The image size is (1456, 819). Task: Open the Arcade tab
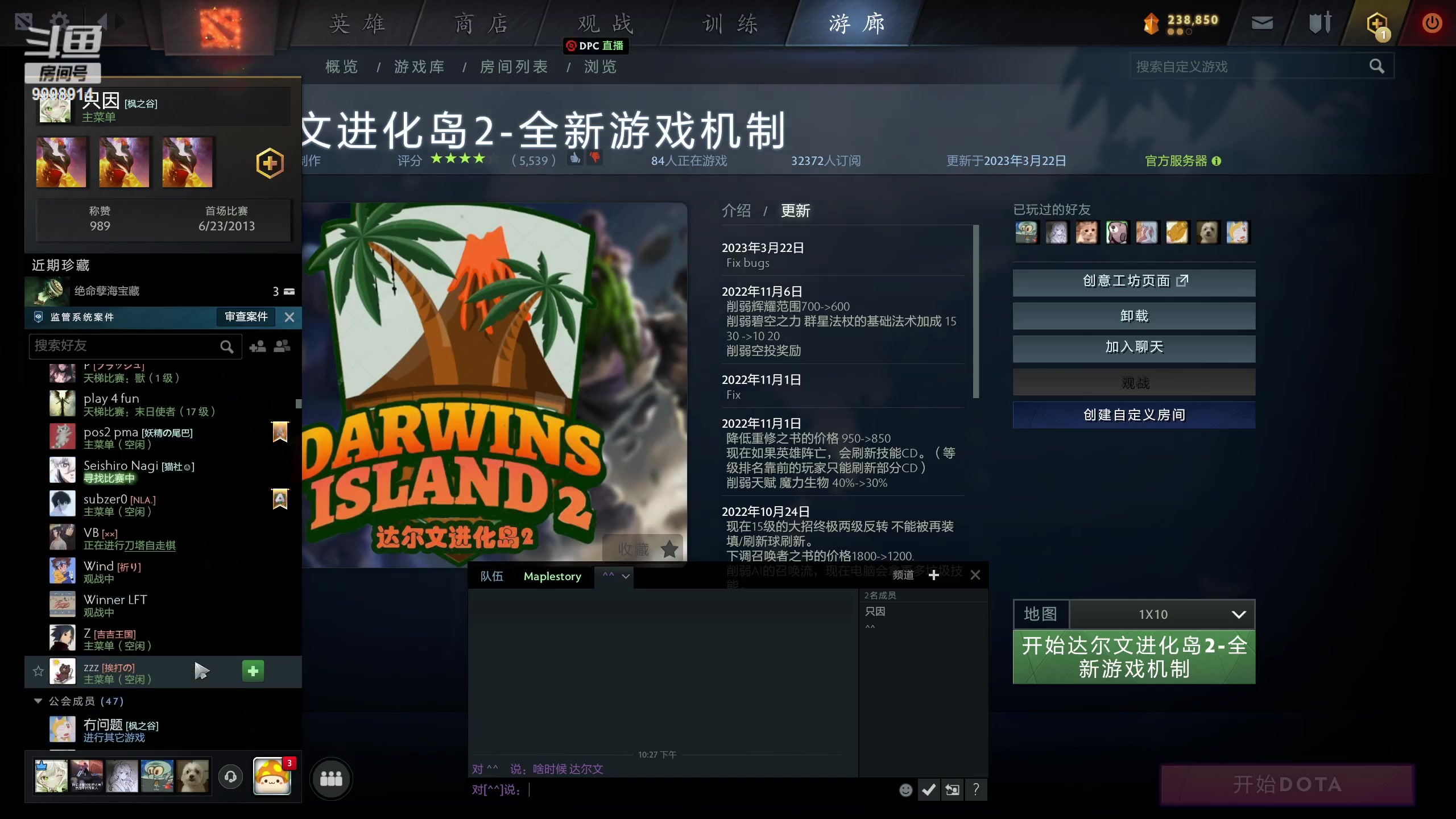[857, 24]
